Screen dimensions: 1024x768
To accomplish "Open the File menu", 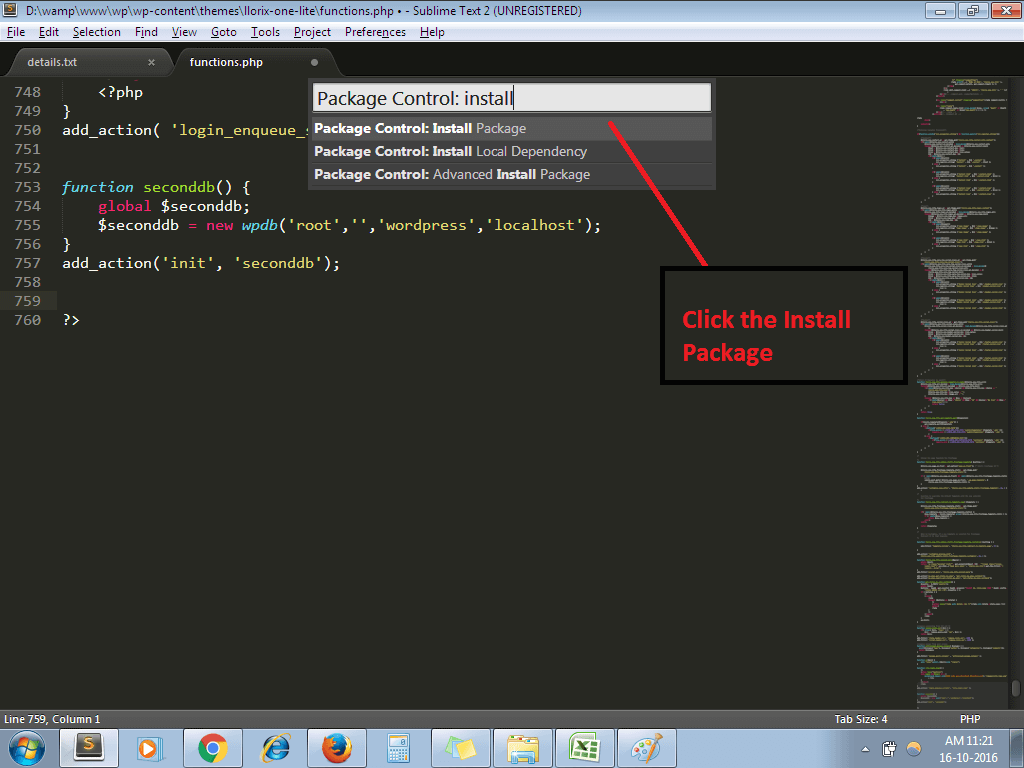I will pos(16,32).
